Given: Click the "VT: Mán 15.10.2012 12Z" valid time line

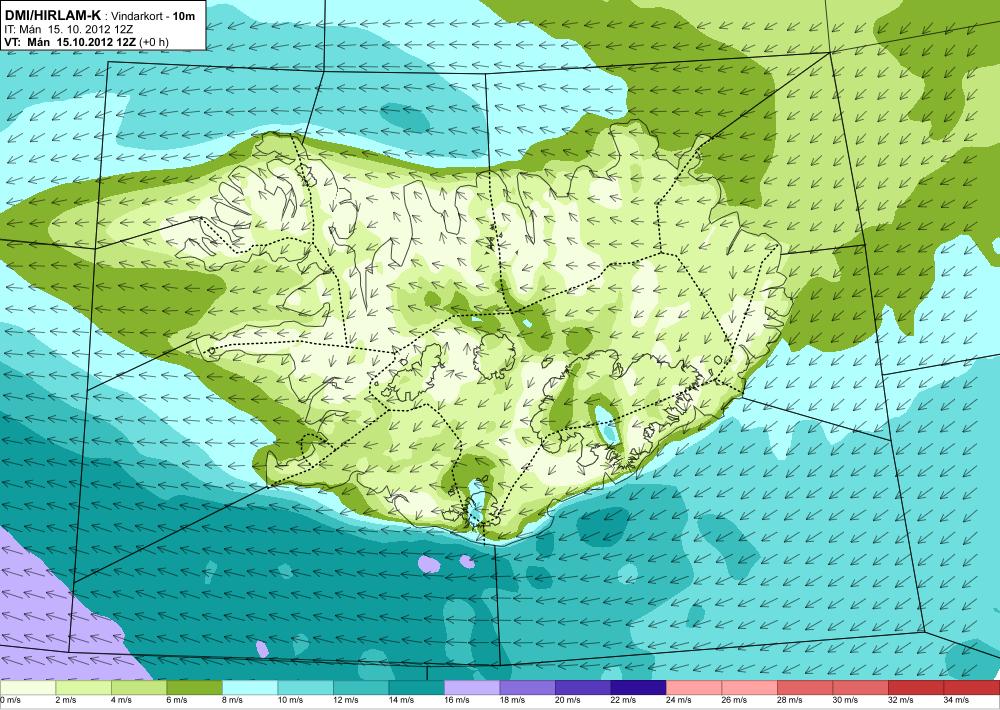Looking at the screenshot, I should coord(70,42).
